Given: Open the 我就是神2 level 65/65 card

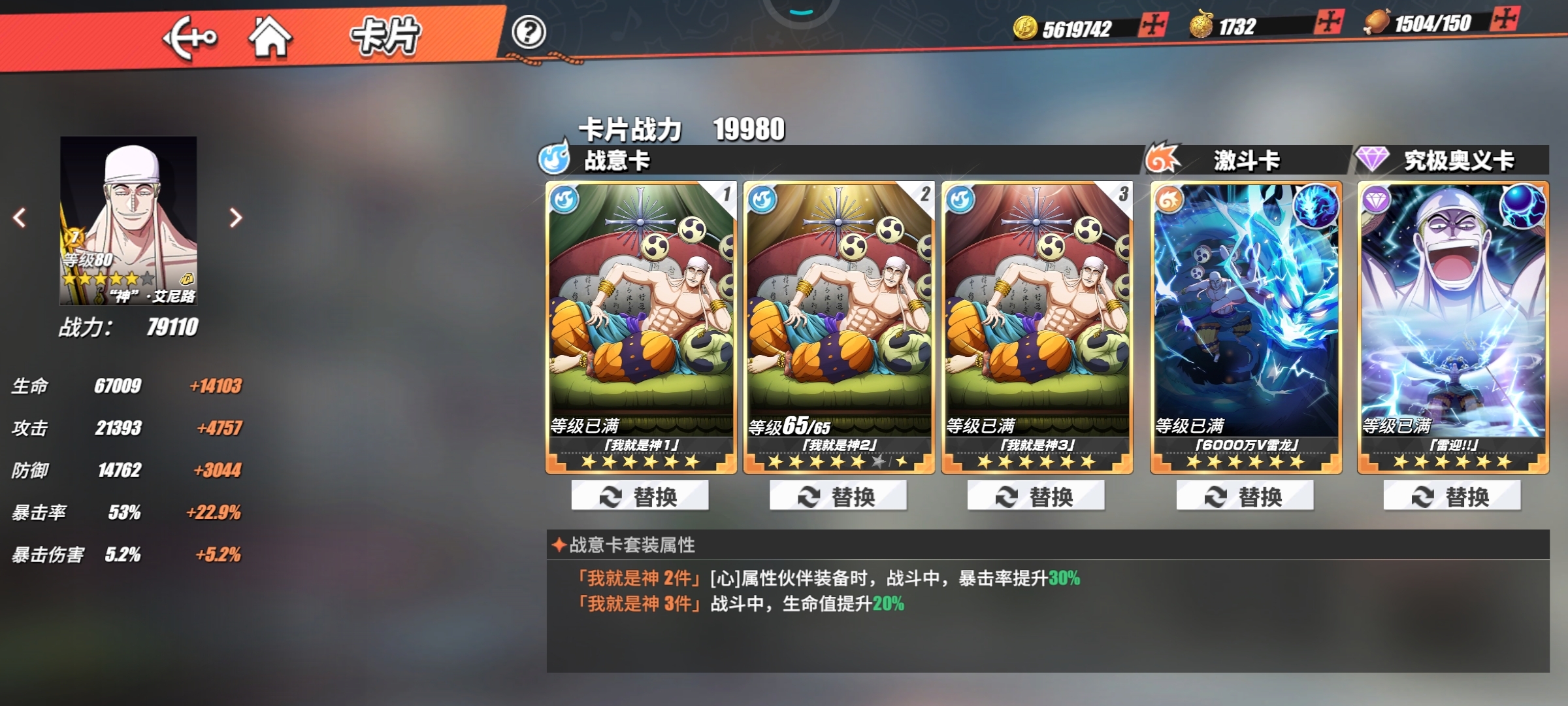Looking at the screenshot, I should (x=839, y=327).
